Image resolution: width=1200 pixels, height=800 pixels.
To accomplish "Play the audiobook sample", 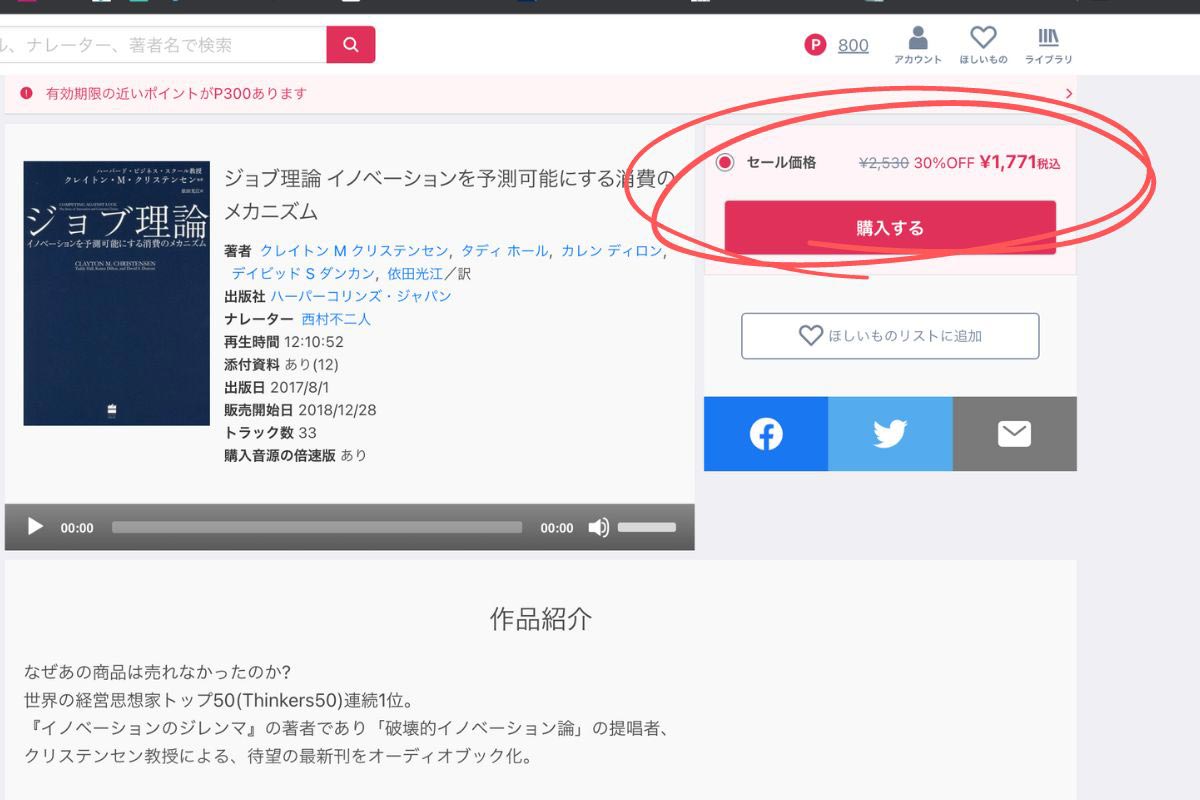I will click(34, 527).
